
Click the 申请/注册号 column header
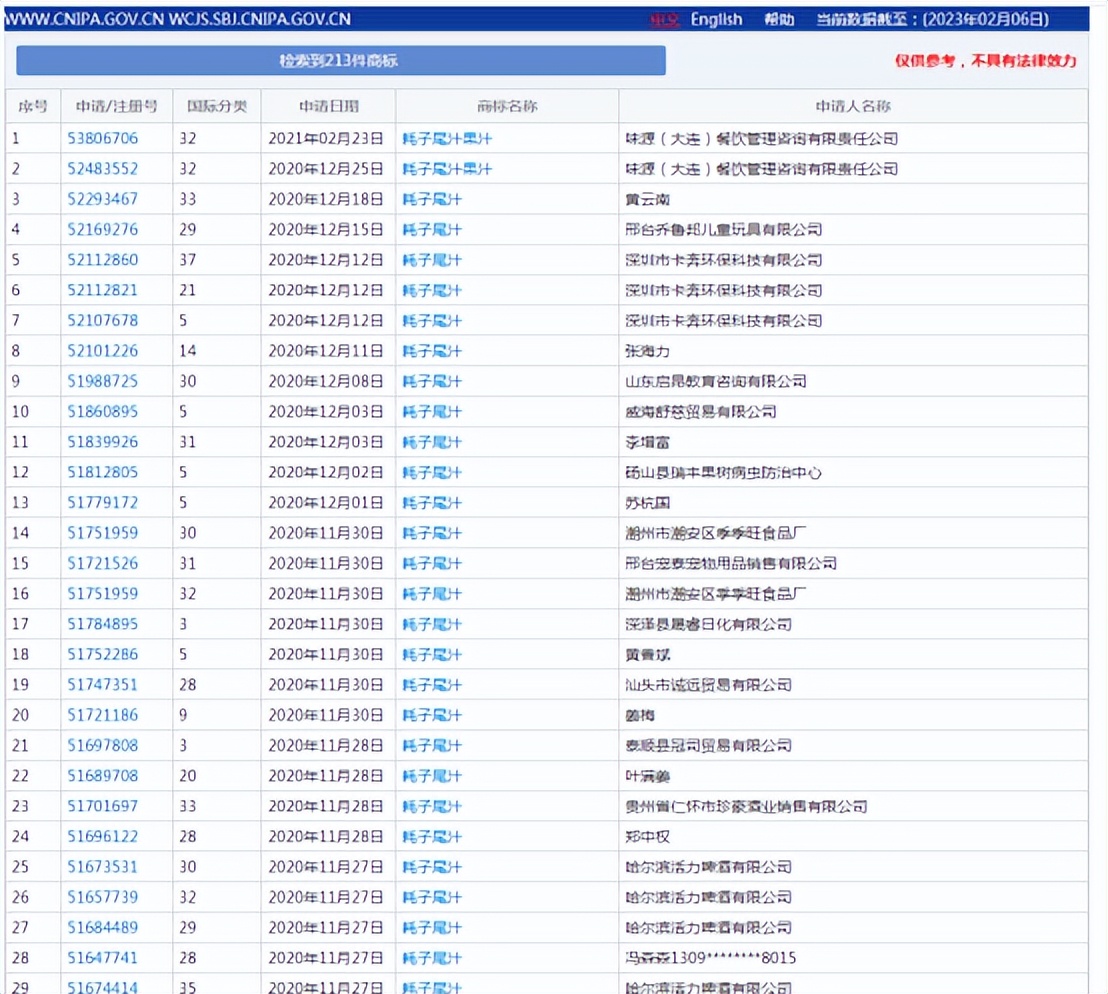coord(116,106)
